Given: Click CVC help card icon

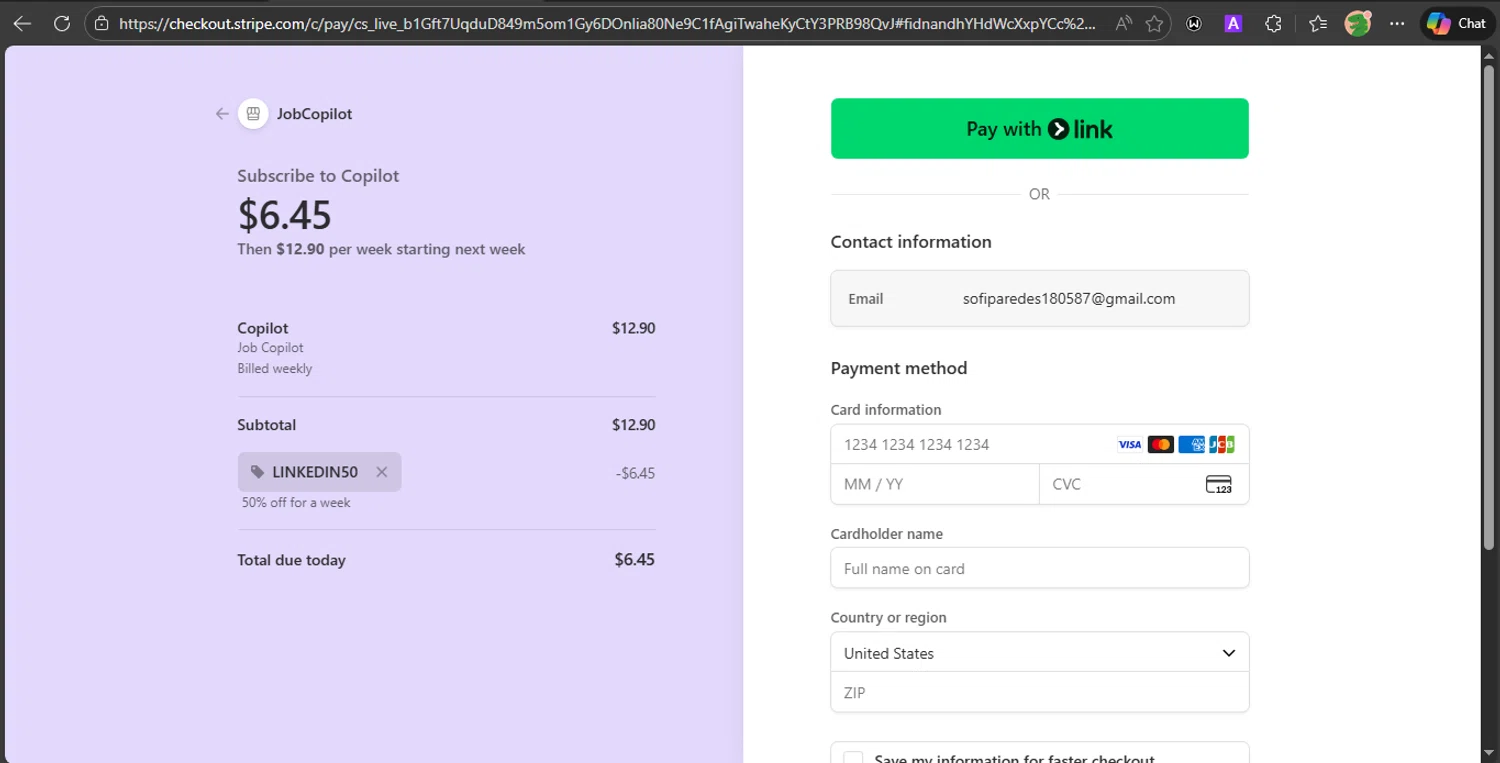Looking at the screenshot, I should 1219,484.
